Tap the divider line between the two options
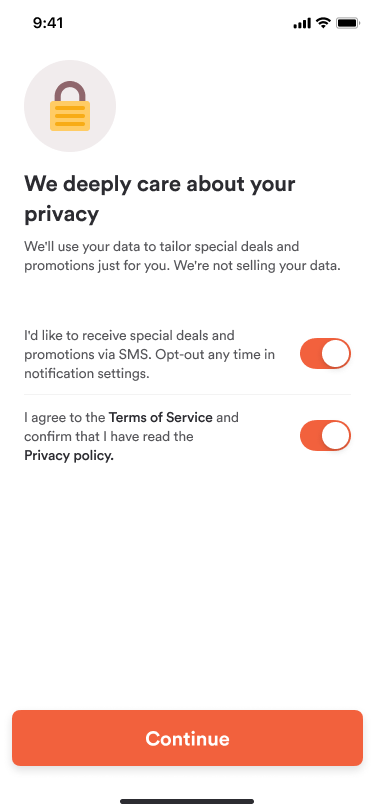Viewport: 375px width, 812px height. (188, 395)
